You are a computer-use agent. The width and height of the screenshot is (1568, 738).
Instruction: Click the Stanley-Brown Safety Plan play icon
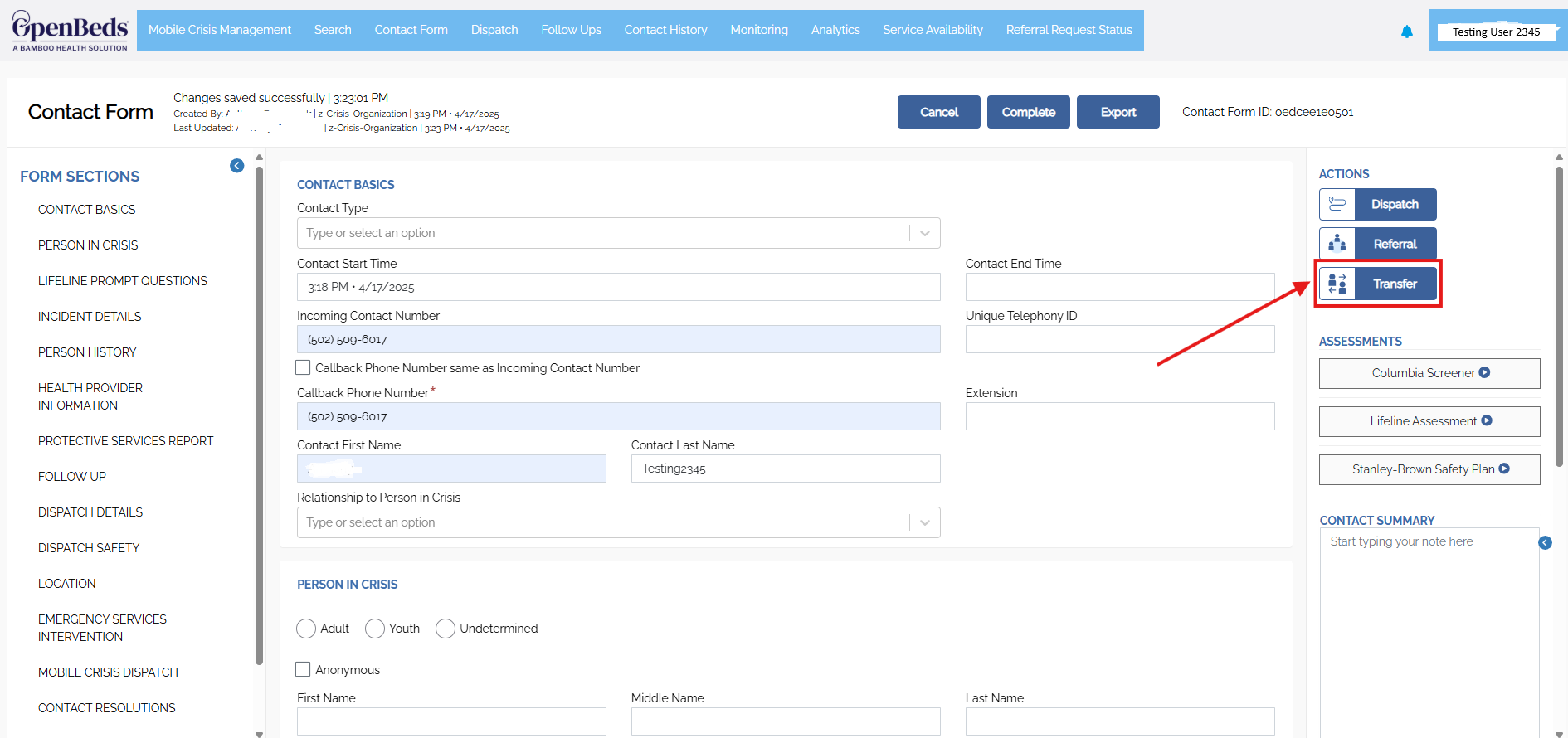click(x=1504, y=469)
